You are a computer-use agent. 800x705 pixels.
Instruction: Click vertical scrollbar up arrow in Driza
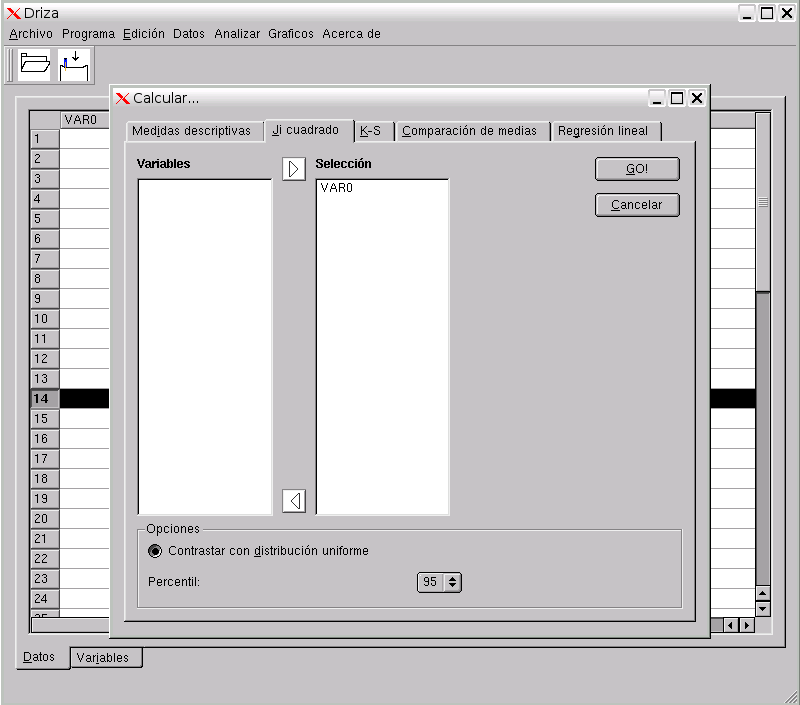pos(763,593)
